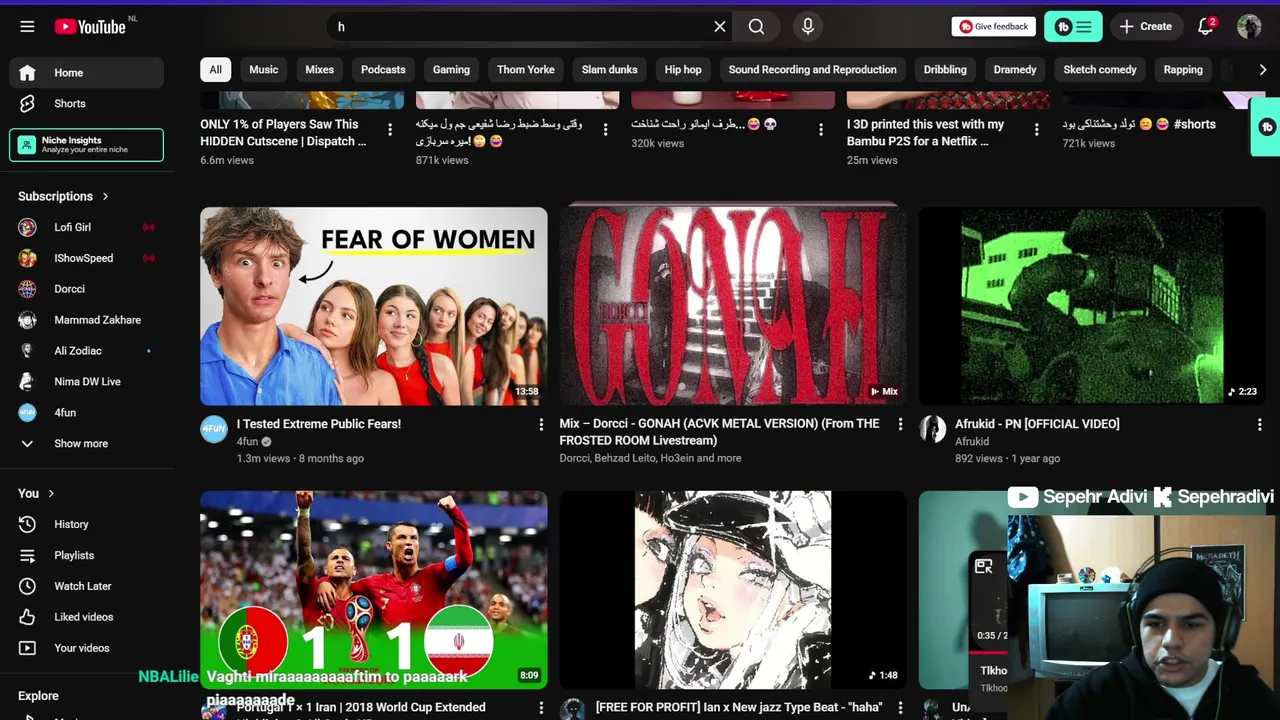Filter feed by Dramedy chip

pyautogui.click(x=1015, y=70)
